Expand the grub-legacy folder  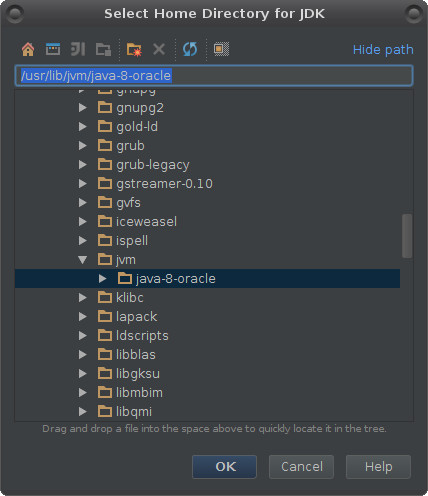tap(83, 165)
